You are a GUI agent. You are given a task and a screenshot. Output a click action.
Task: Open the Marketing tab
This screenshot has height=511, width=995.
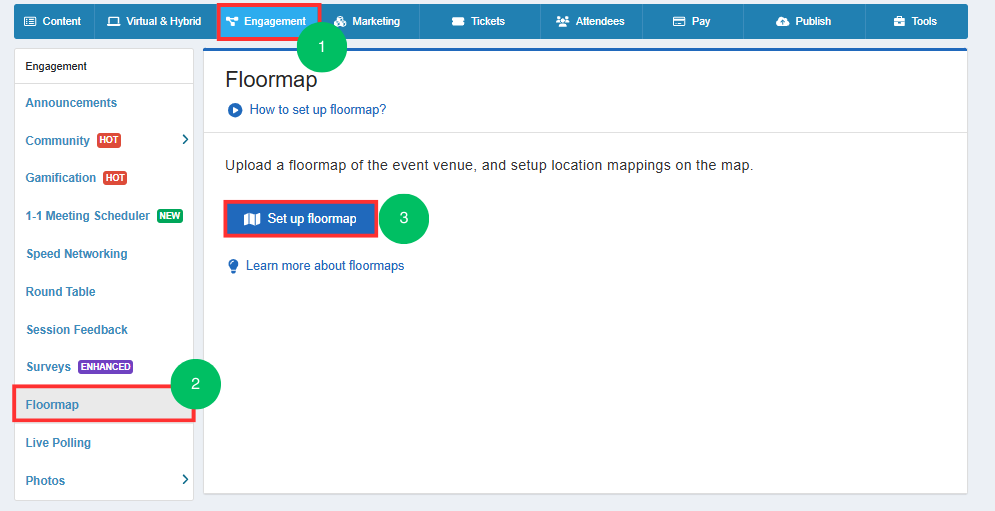tap(369, 21)
